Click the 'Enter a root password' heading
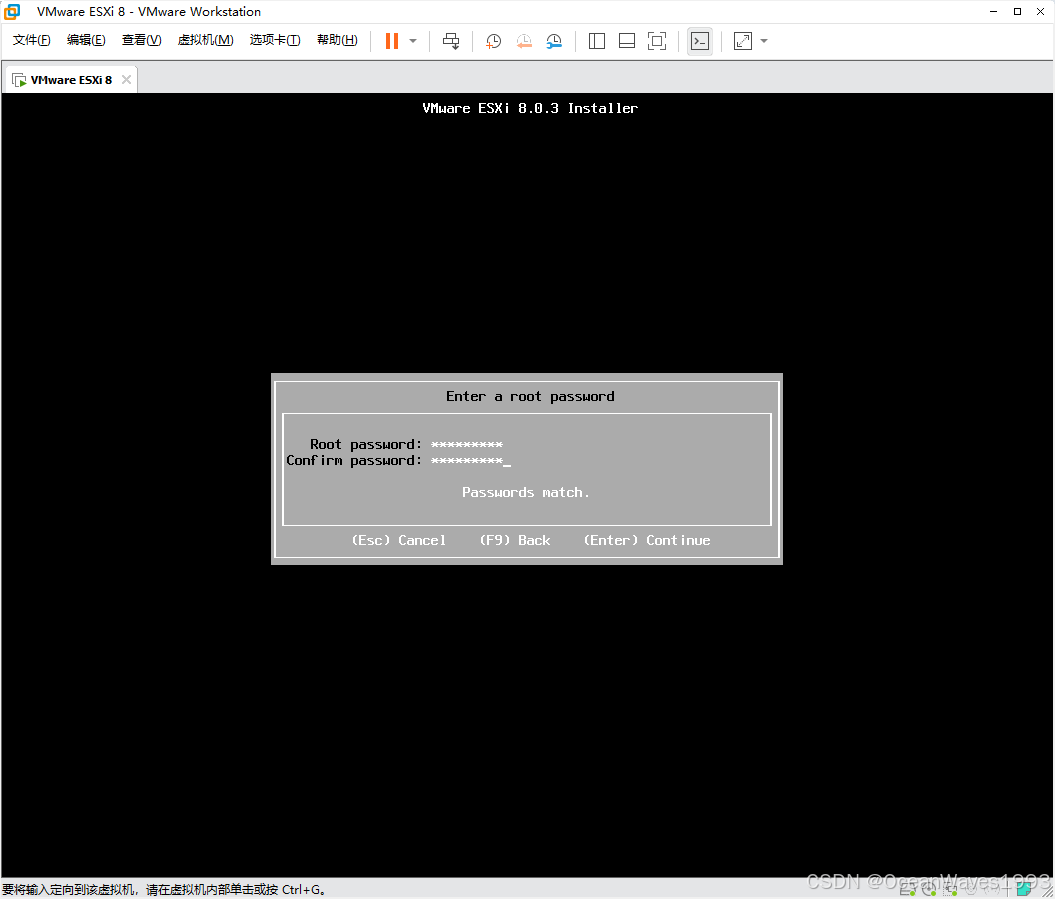This screenshot has height=899, width=1055. tap(530, 396)
